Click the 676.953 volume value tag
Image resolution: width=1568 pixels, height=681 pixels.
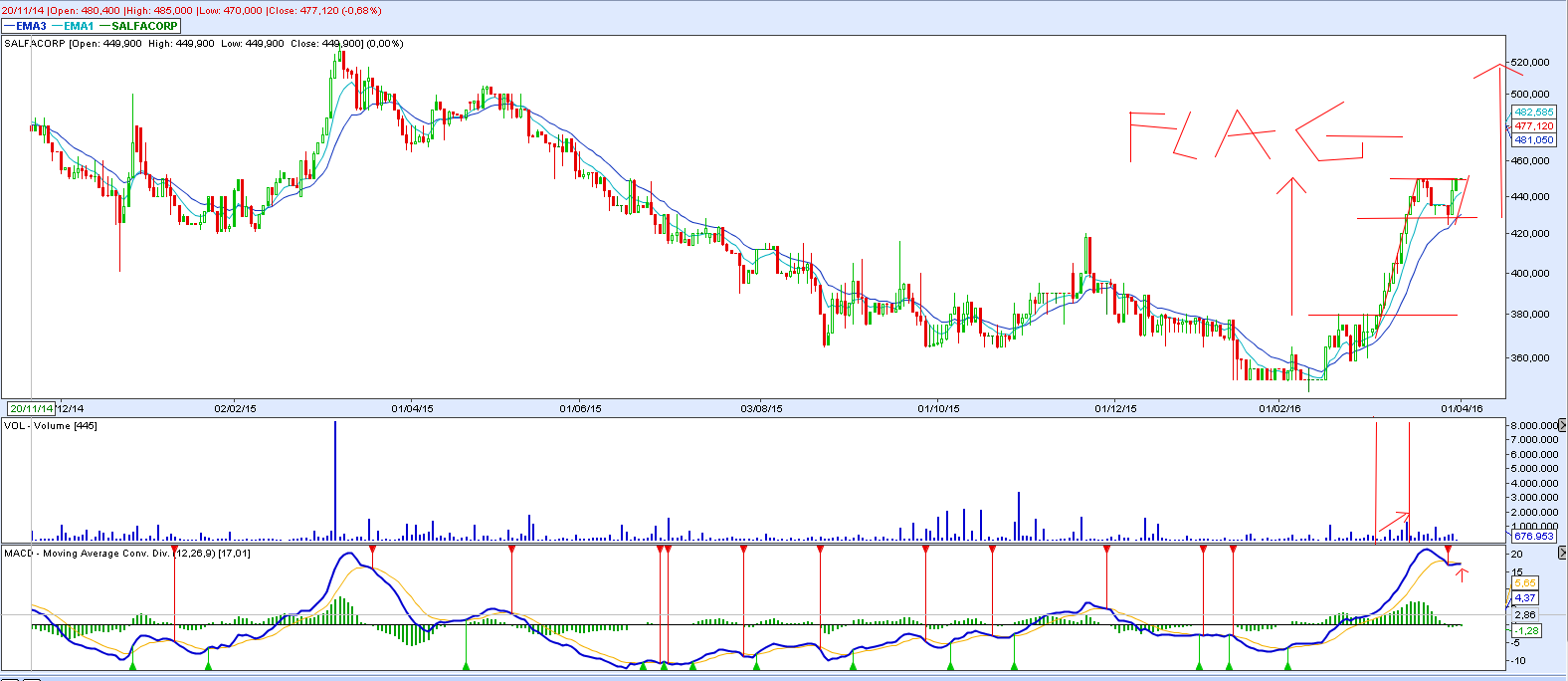pos(1533,536)
